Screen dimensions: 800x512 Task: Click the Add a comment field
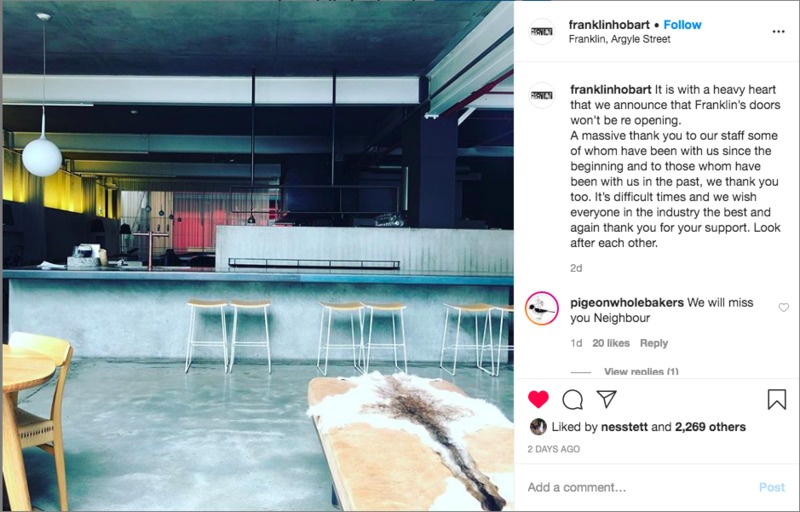[x=638, y=487]
